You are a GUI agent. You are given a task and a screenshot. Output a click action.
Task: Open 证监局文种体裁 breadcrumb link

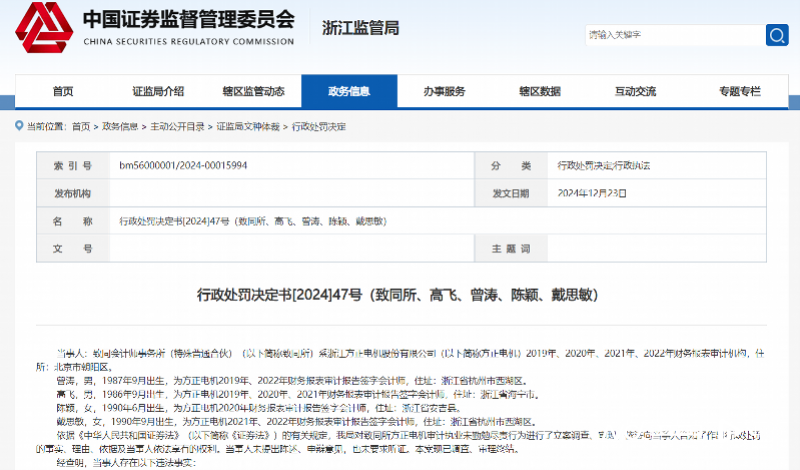click(248, 127)
